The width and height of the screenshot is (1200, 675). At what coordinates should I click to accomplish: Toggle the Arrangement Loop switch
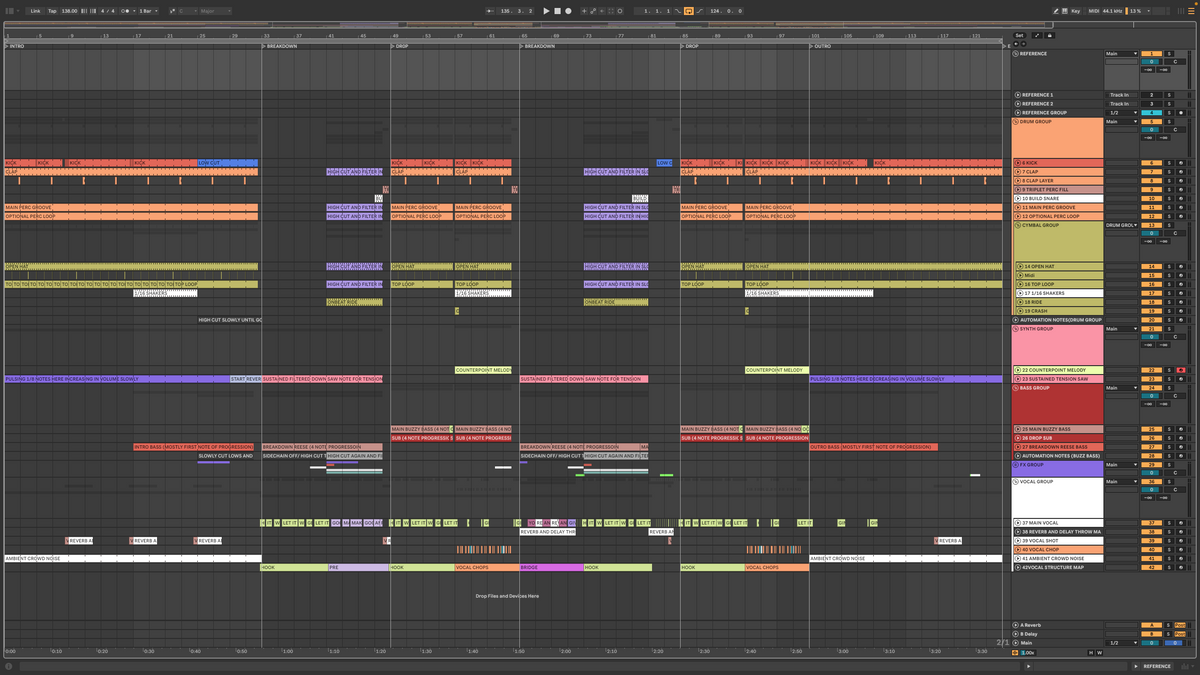689,11
